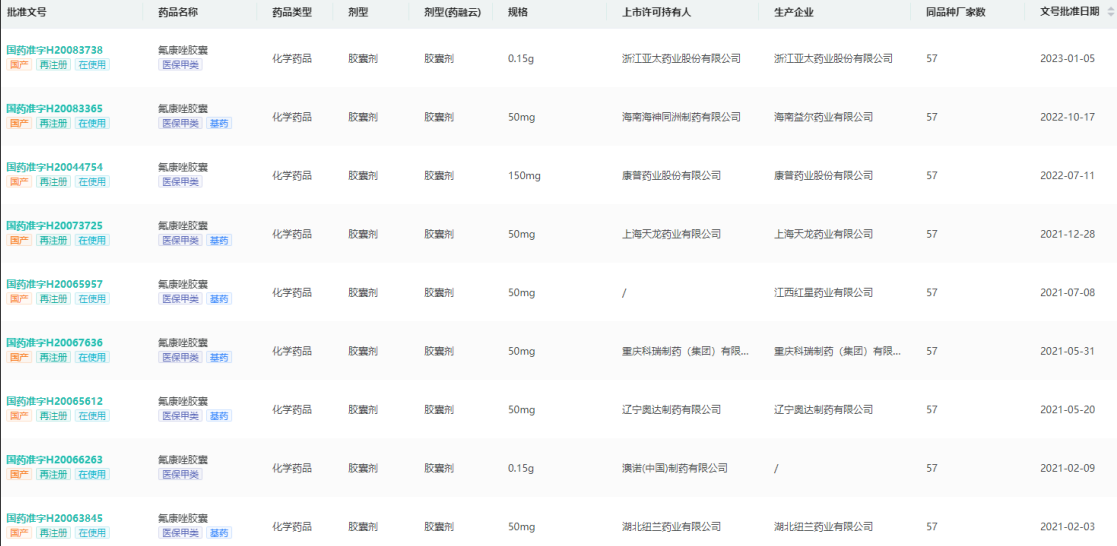Click the 规格 column header
The width and height of the screenshot is (1117, 546).
[x=518, y=12]
